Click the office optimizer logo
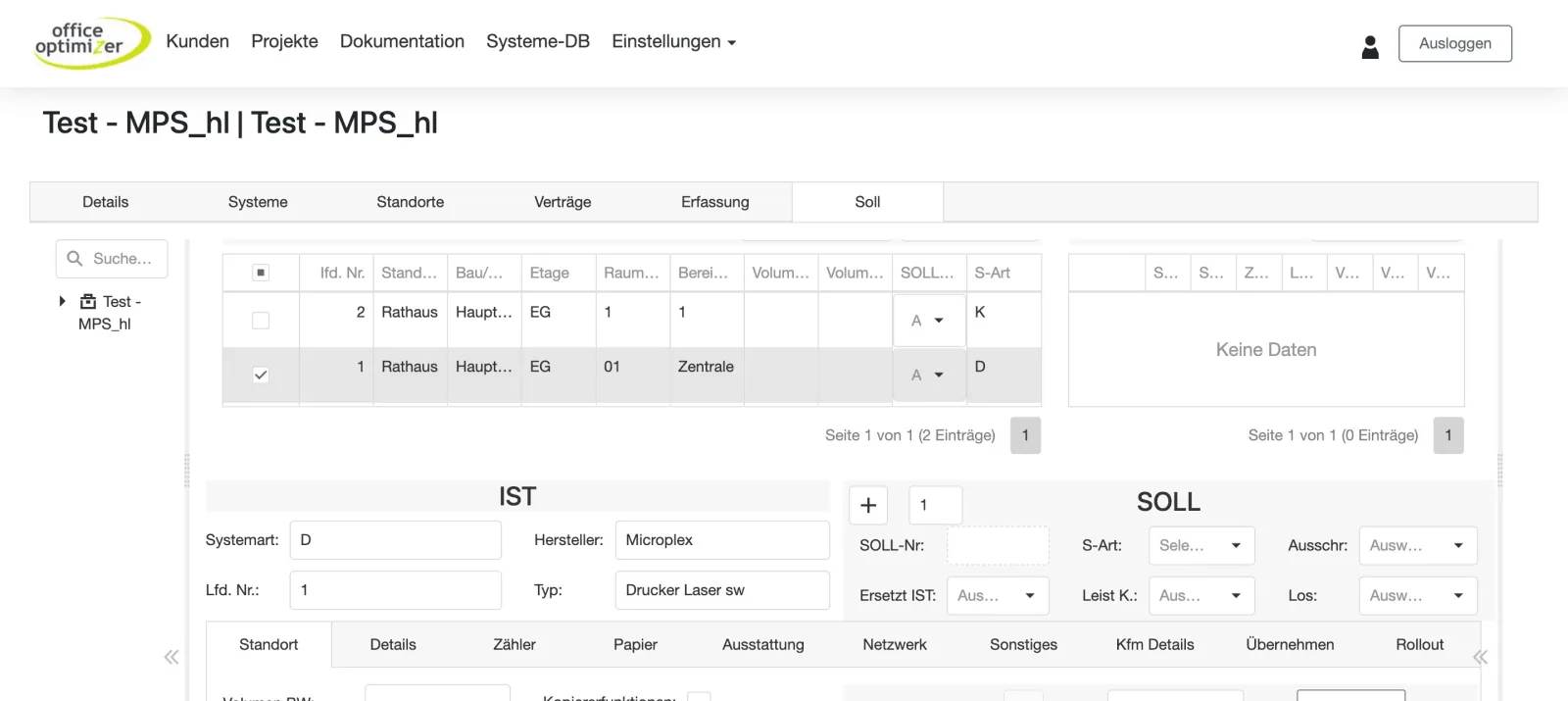1568x701 pixels. coord(92,42)
